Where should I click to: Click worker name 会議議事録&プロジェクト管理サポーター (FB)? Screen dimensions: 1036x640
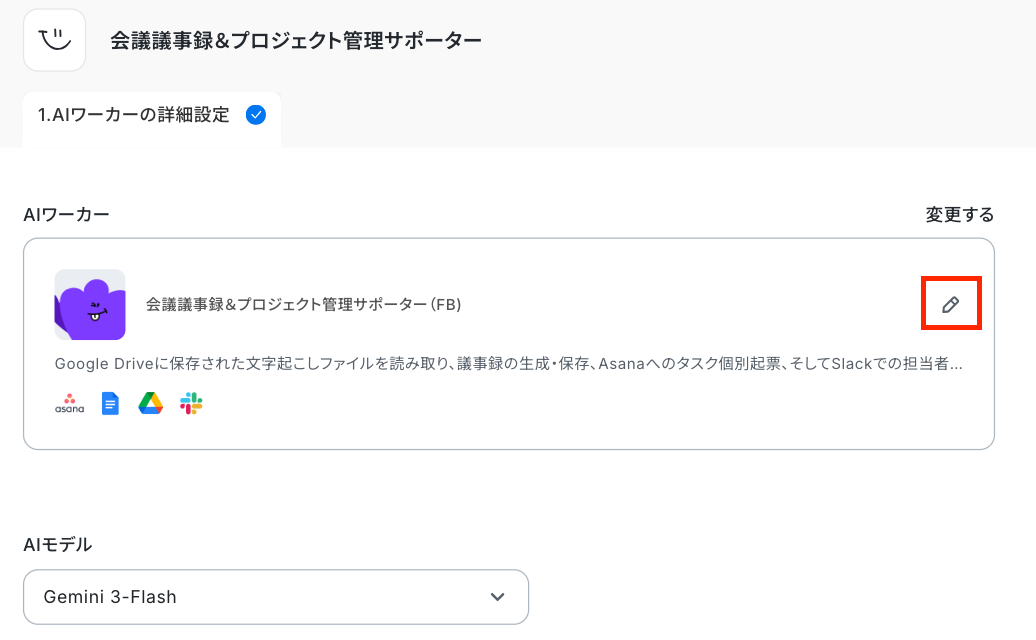tap(303, 304)
